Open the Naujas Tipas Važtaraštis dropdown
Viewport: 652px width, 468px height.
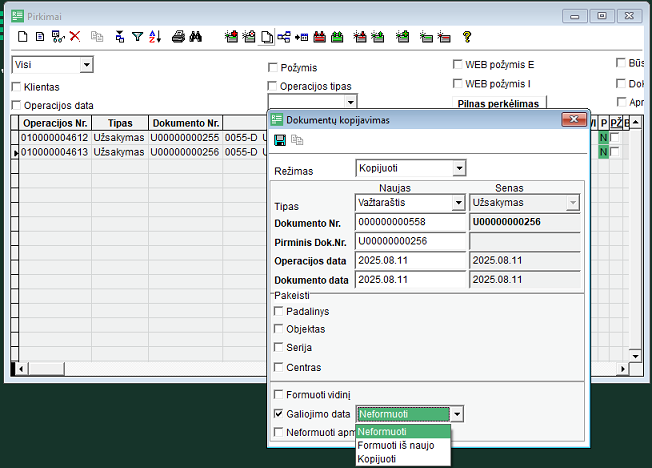click(458, 203)
